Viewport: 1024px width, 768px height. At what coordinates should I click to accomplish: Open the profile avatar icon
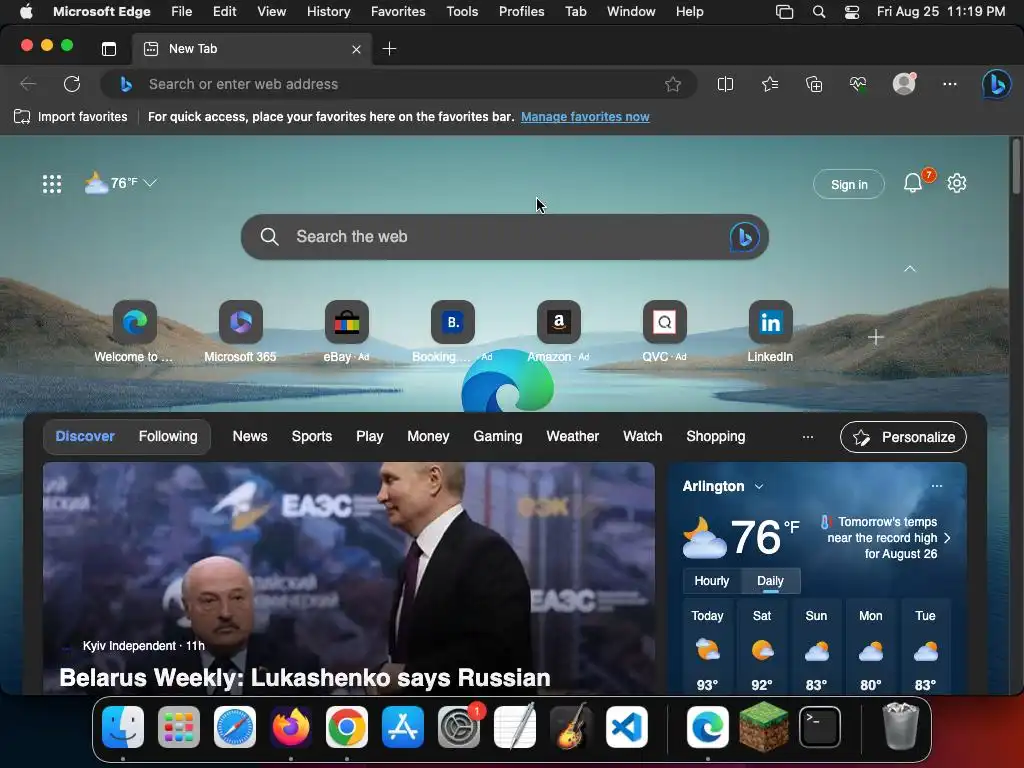coord(904,84)
